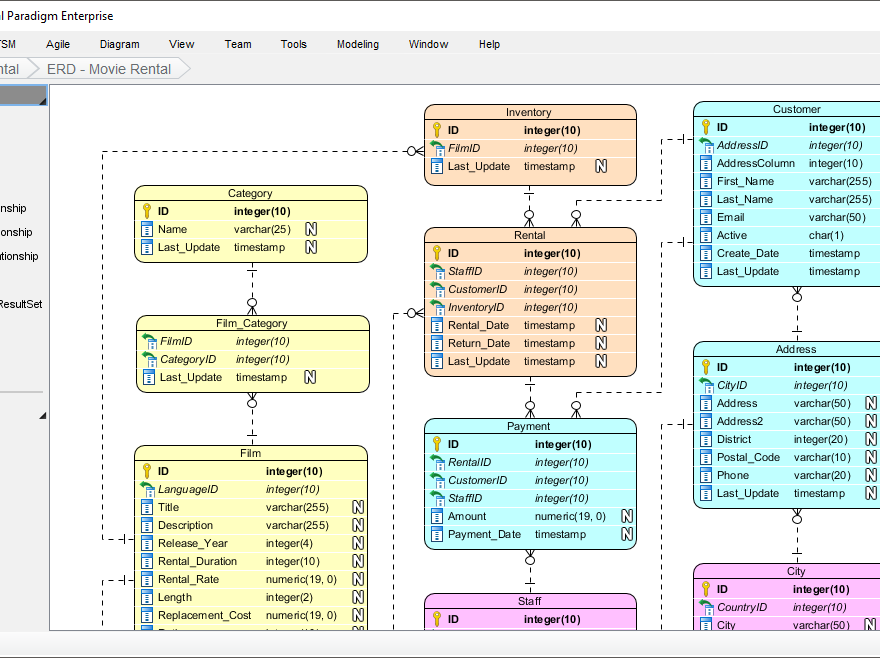Open the Modeling menu

pyautogui.click(x=357, y=44)
